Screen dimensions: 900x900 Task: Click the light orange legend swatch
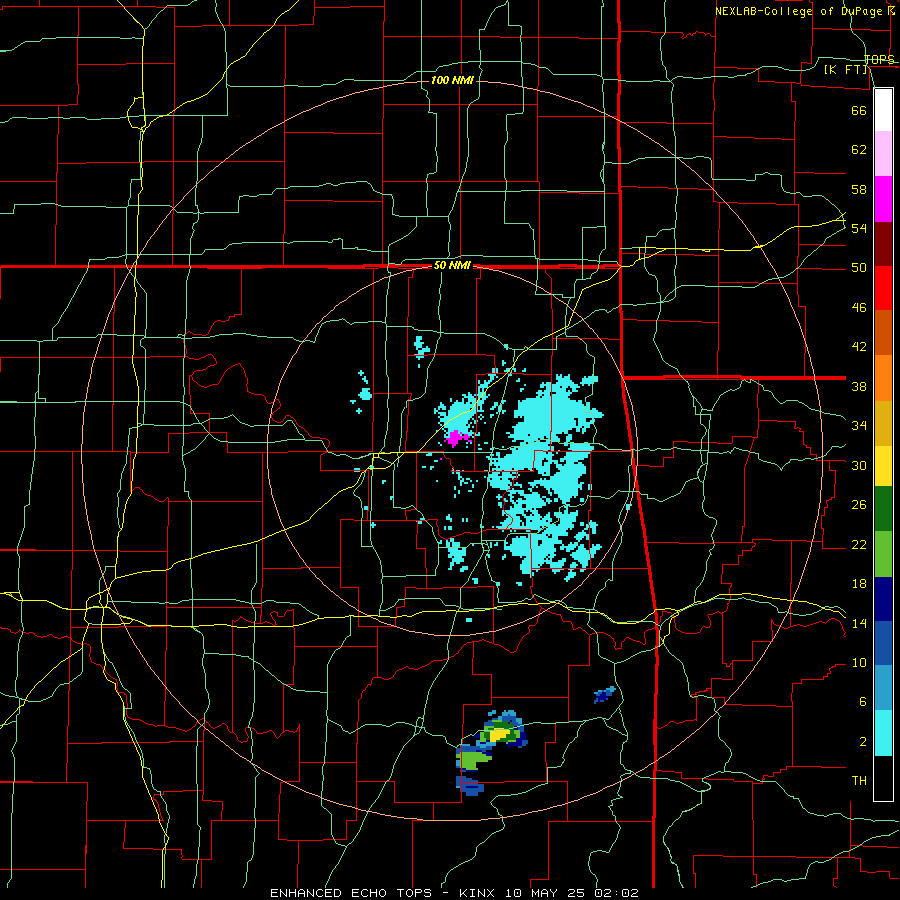click(x=883, y=378)
